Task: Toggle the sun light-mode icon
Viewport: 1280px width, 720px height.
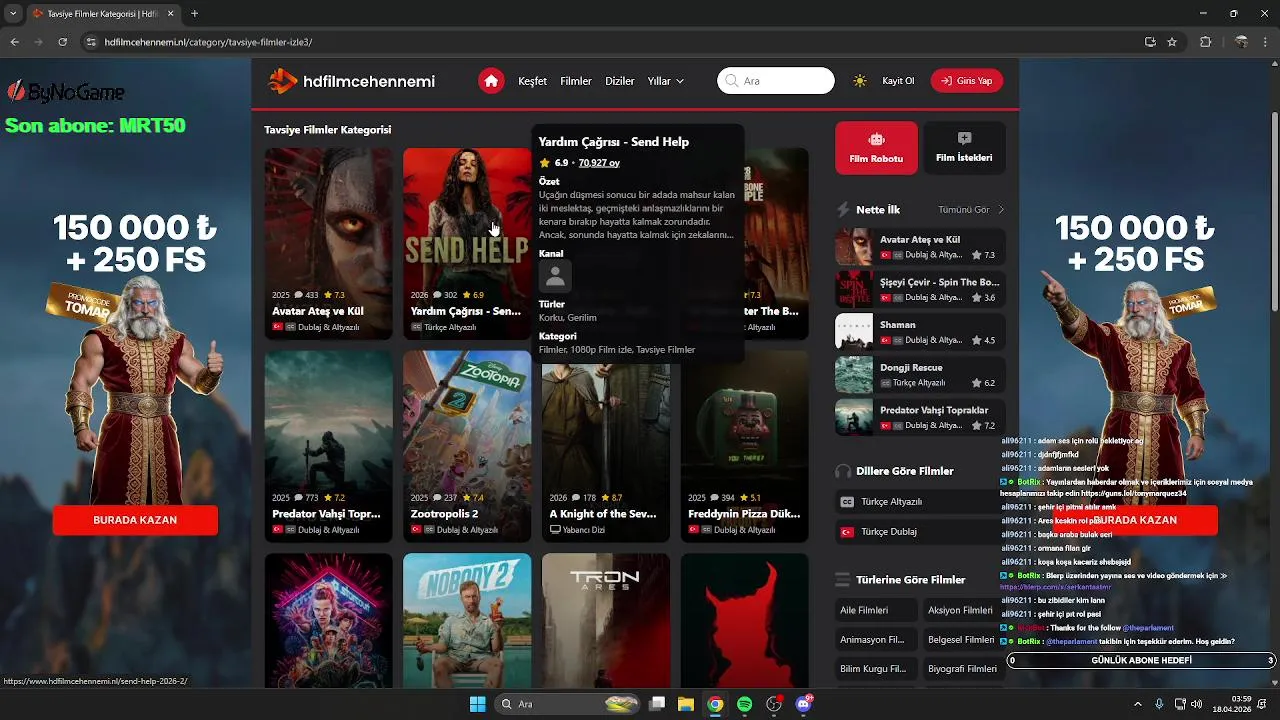Action: point(860,81)
